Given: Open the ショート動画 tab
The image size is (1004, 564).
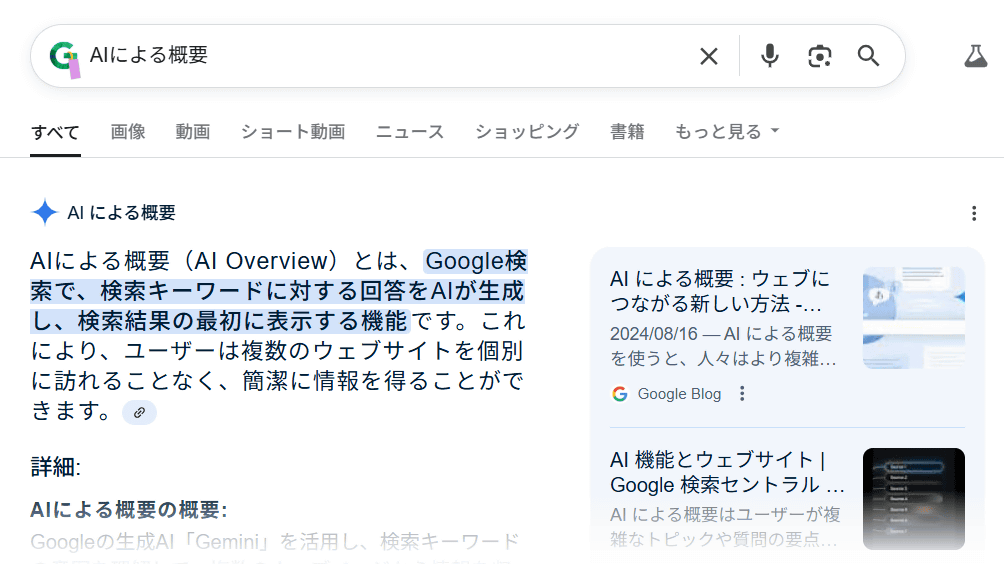Looking at the screenshot, I should [x=293, y=132].
